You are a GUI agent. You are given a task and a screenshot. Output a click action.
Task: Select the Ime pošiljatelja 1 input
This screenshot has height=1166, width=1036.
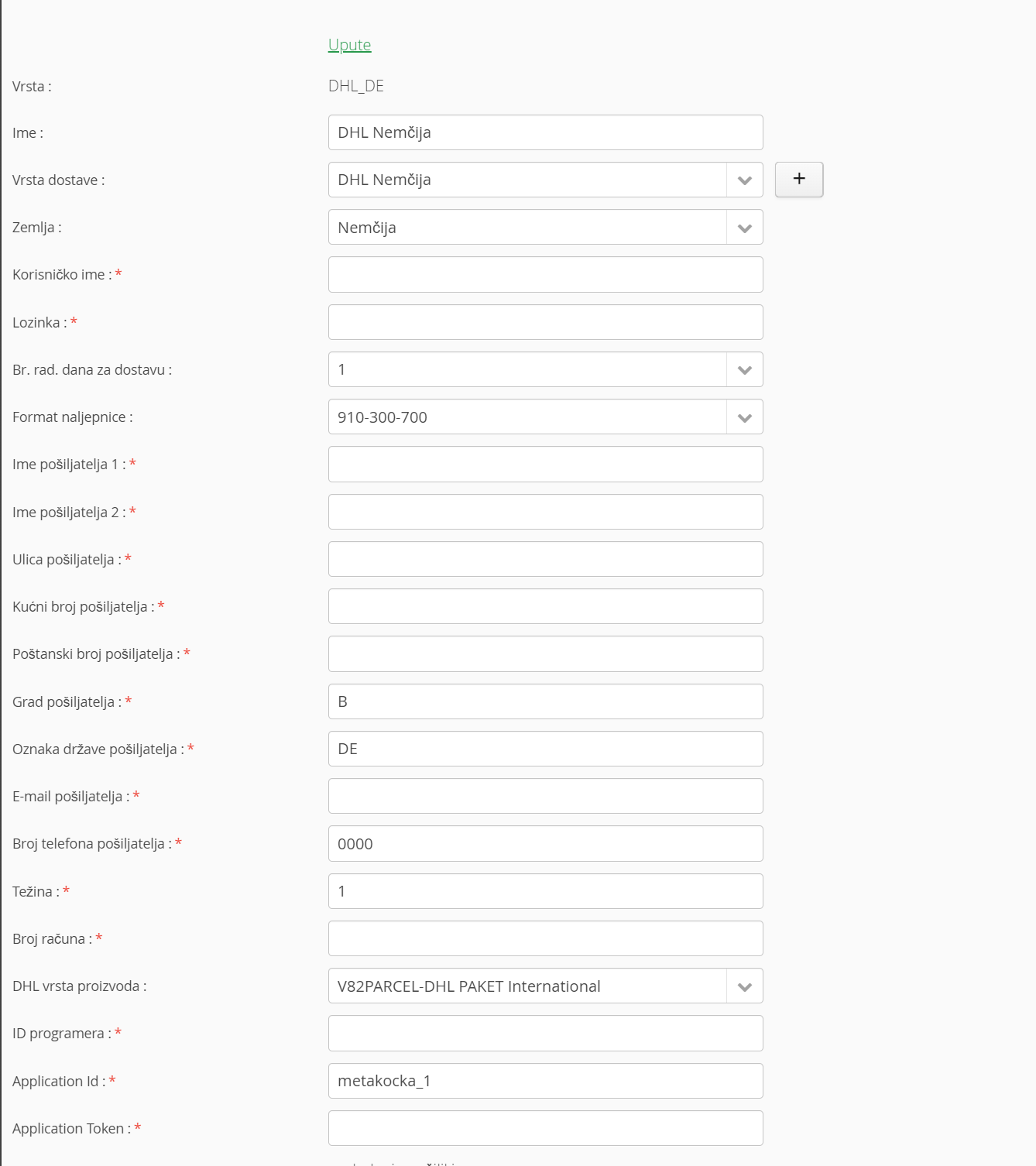coord(546,464)
